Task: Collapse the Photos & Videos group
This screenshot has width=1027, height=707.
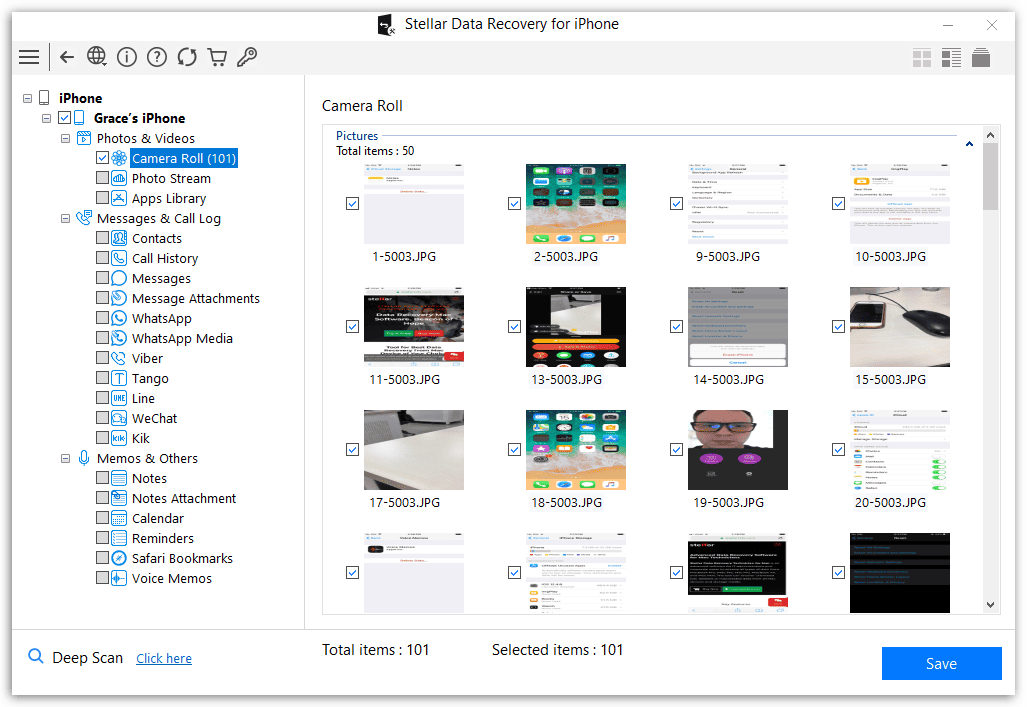Action: pyautogui.click(x=65, y=138)
